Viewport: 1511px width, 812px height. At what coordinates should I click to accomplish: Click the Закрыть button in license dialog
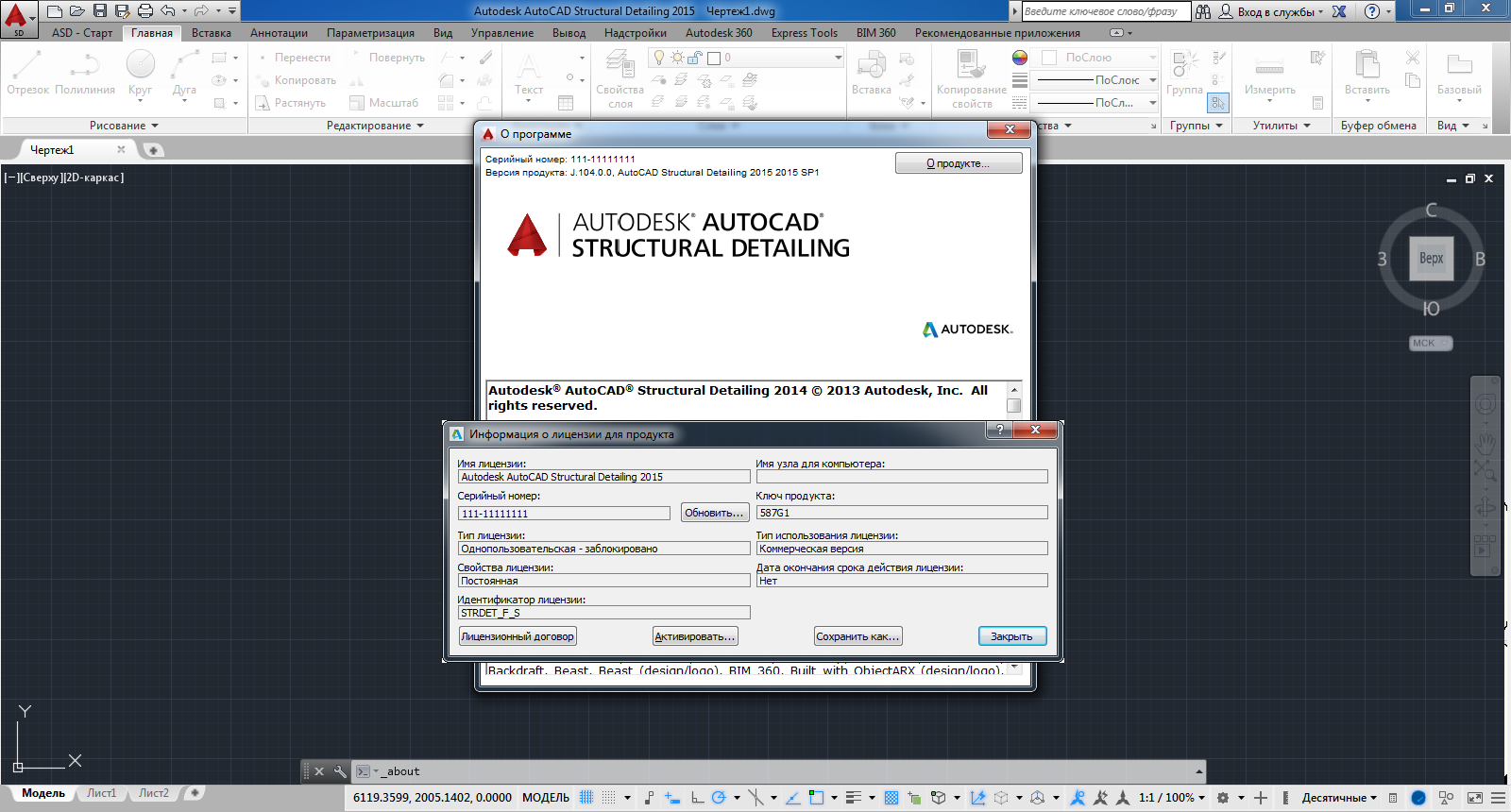pos(1012,636)
